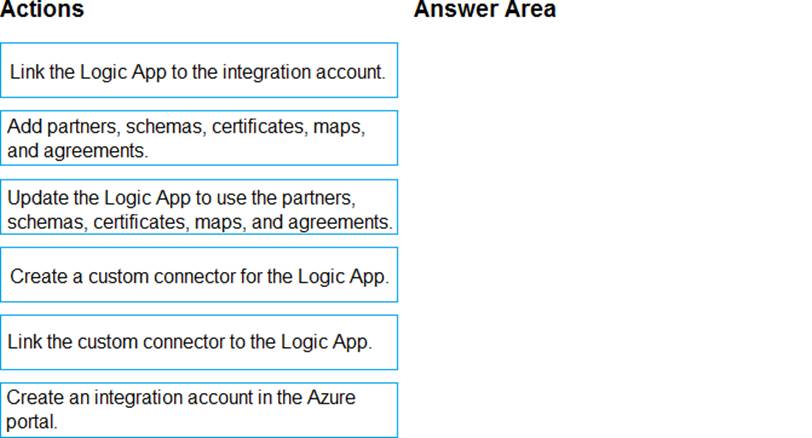Click the "Actions" heading
Screen dimensions: 812x438
(42, 10)
